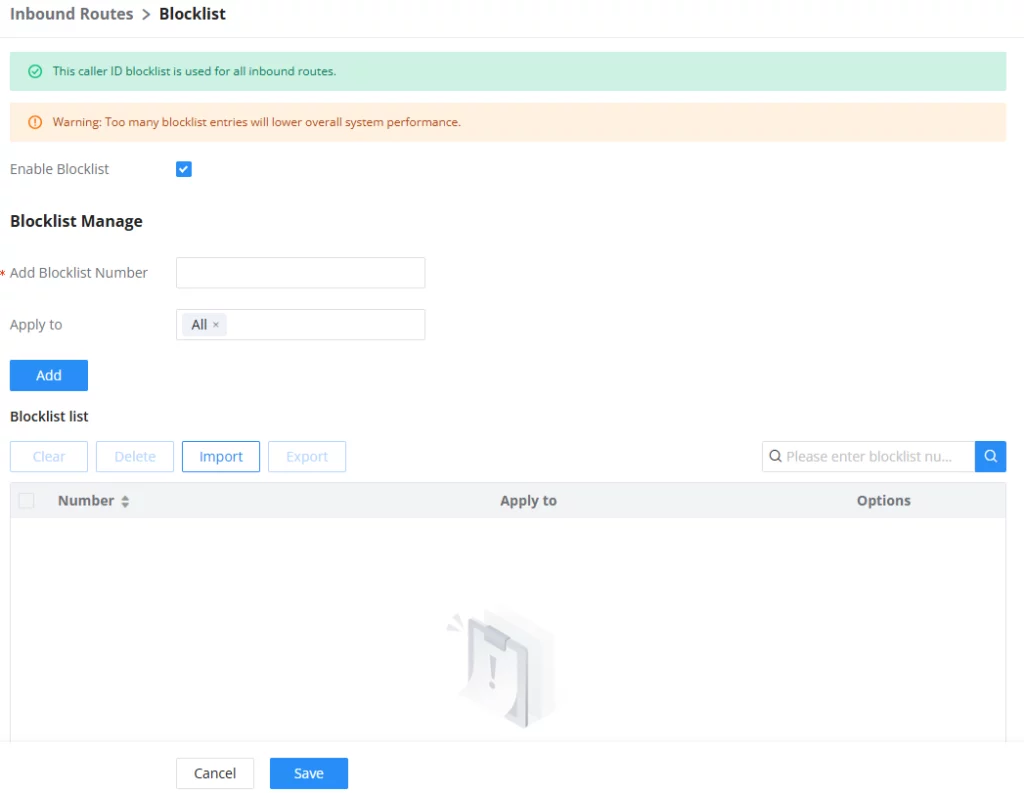Cancel the blocklist changes
The width and height of the screenshot is (1024, 793).
[x=215, y=773]
